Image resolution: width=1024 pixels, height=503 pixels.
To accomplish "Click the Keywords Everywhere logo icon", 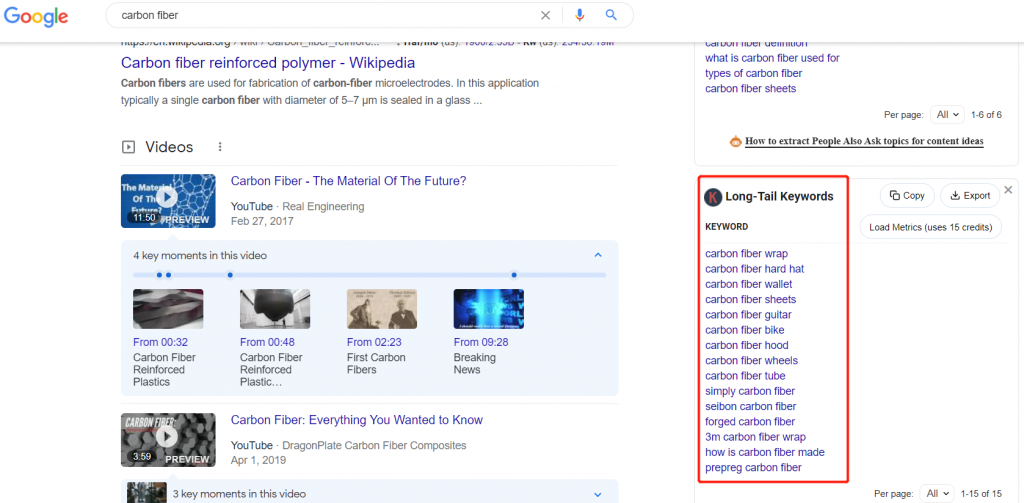I will point(713,197).
